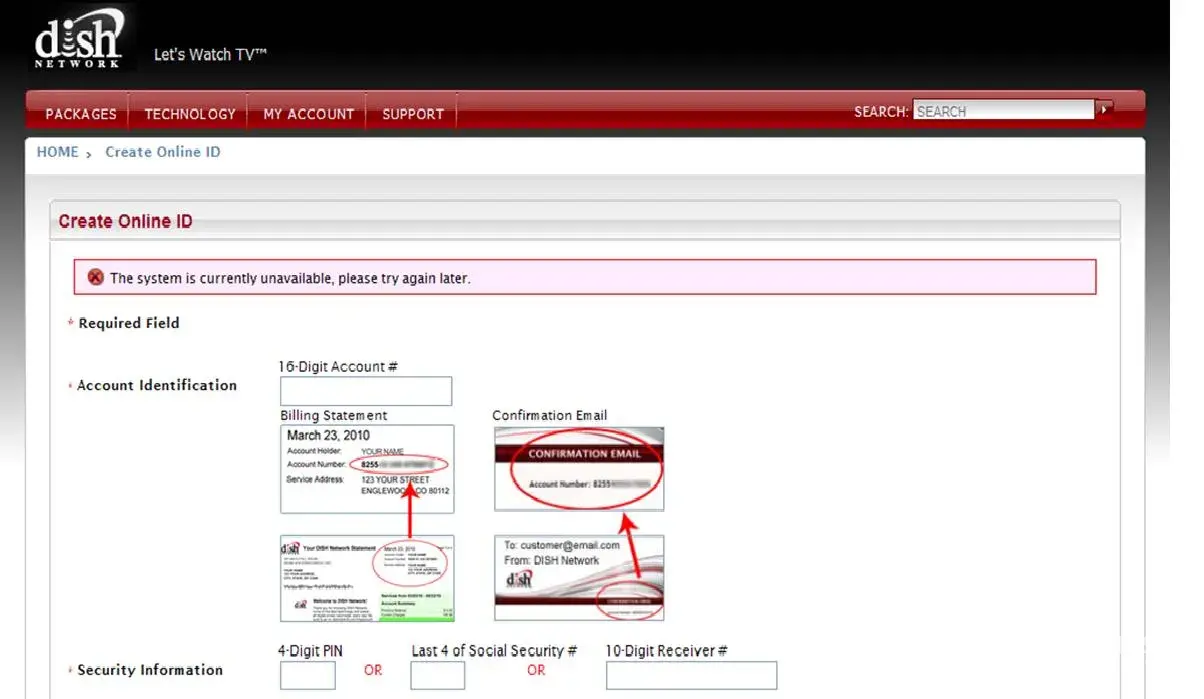This screenshot has height=699, width=1204.
Task: Click the 4-Digit PIN field
Action: [307, 675]
